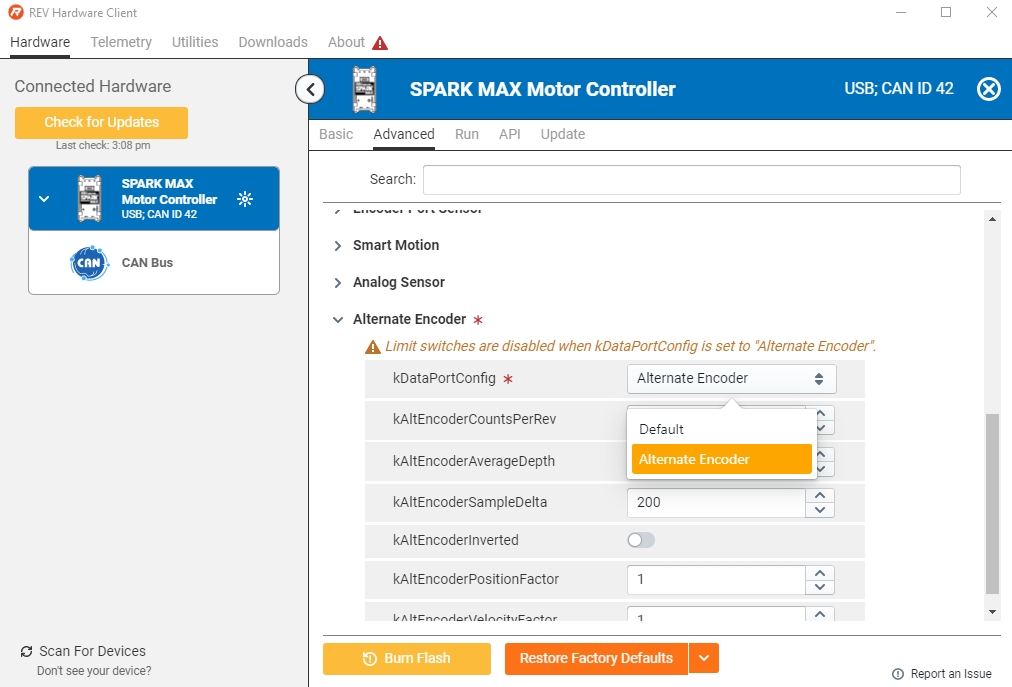The height and width of the screenshot is (687, 1012).
Task: Click the blink/identify icon on SPARK MAX device
Action: [245, 199]
